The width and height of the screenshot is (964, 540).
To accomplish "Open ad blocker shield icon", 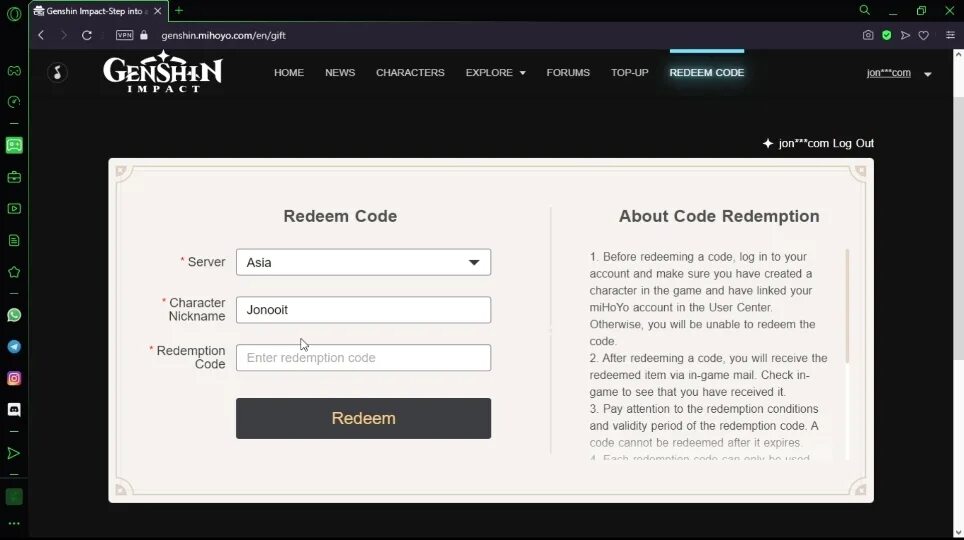I will tap(887, 35).
